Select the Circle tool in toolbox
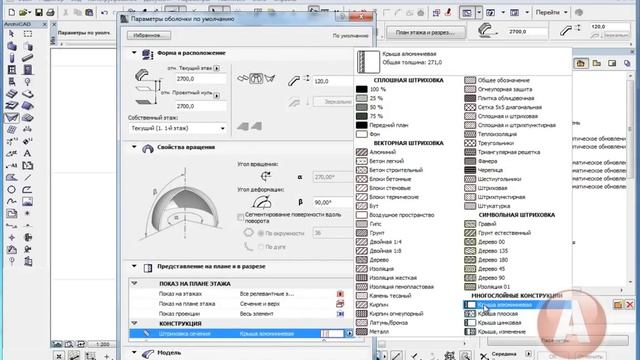Screen dimensions: 640x360 [x=11, y=189]
